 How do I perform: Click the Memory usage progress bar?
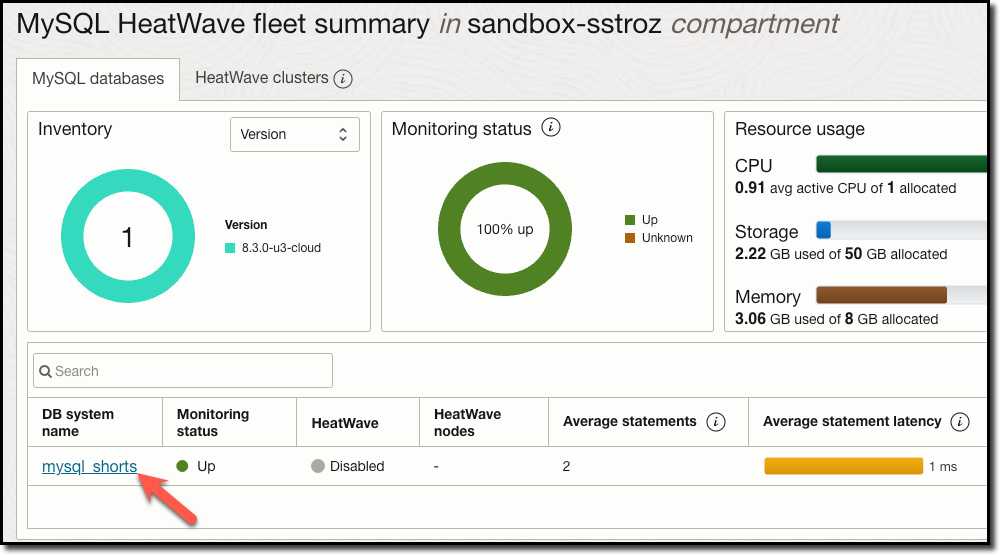[x=902, y=295]
